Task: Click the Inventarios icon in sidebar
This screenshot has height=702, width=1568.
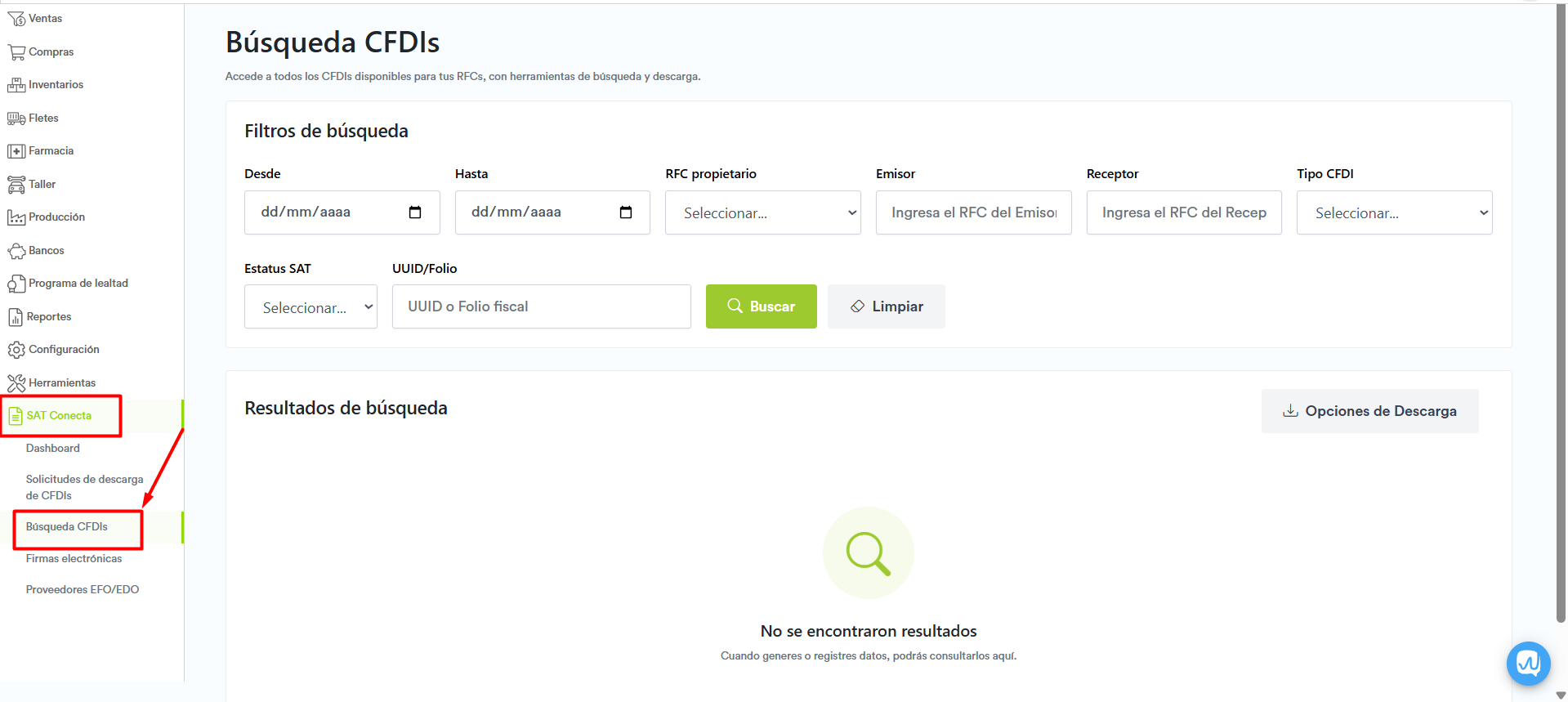Action: click(16, 85)
